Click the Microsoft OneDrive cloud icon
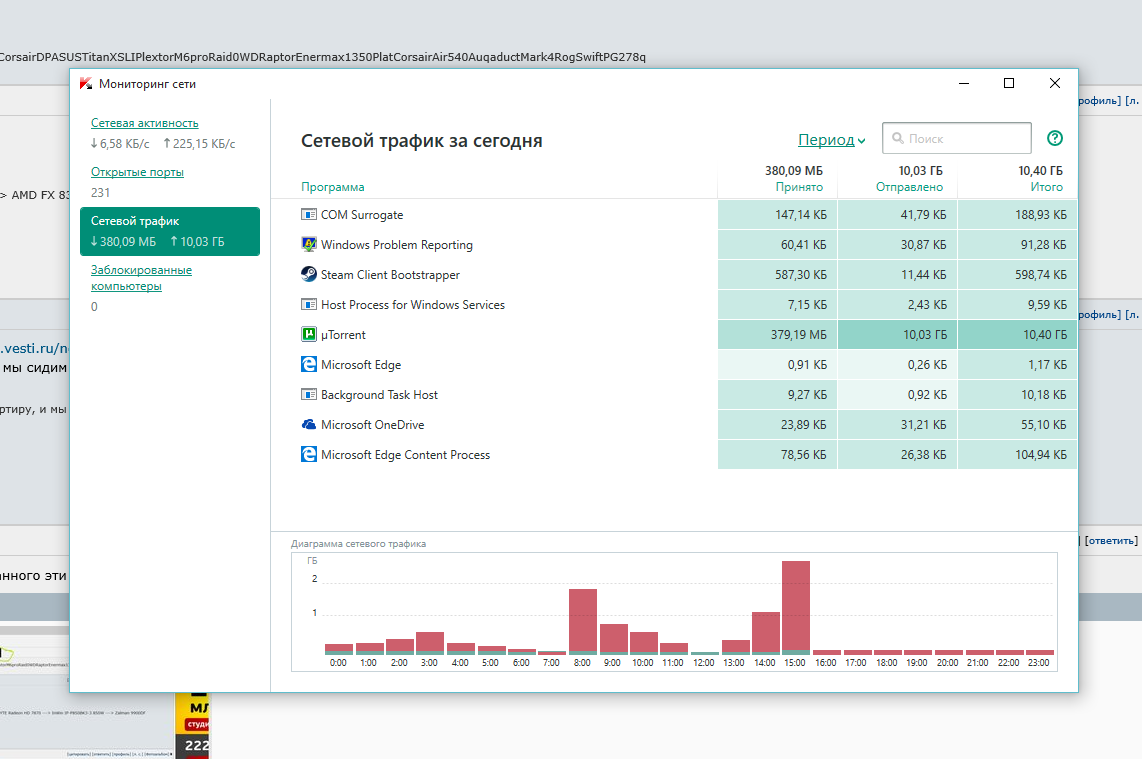This screenshot has height=759, width=1142. pos(309,425)
